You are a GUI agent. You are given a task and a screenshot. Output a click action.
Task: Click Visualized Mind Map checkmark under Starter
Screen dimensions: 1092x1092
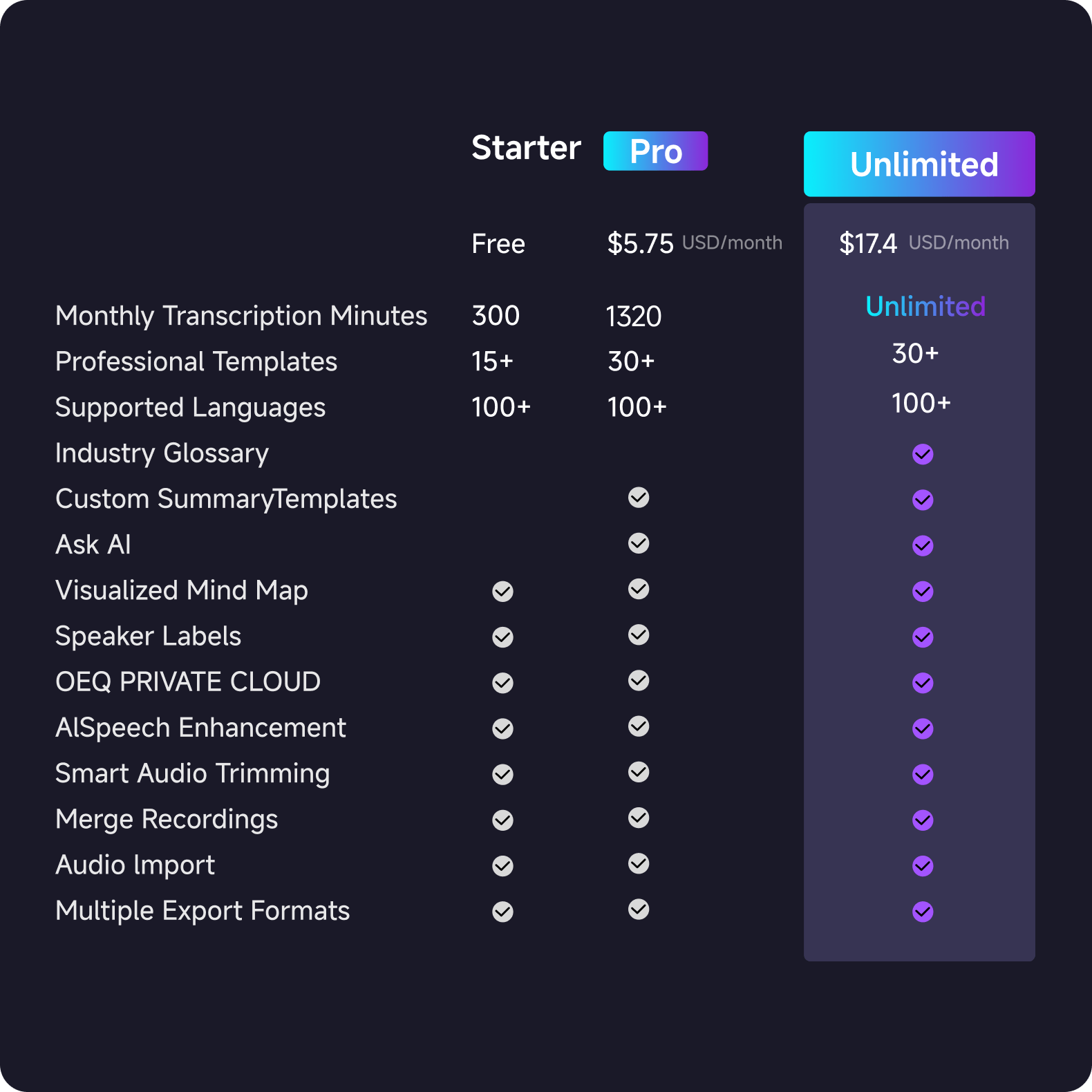[x=502, y=592]
